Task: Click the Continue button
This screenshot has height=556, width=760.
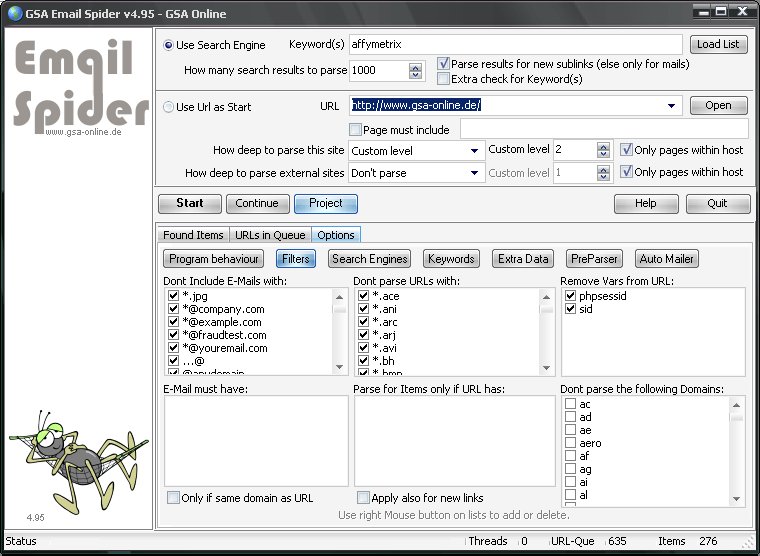Action: coord(257,204)
